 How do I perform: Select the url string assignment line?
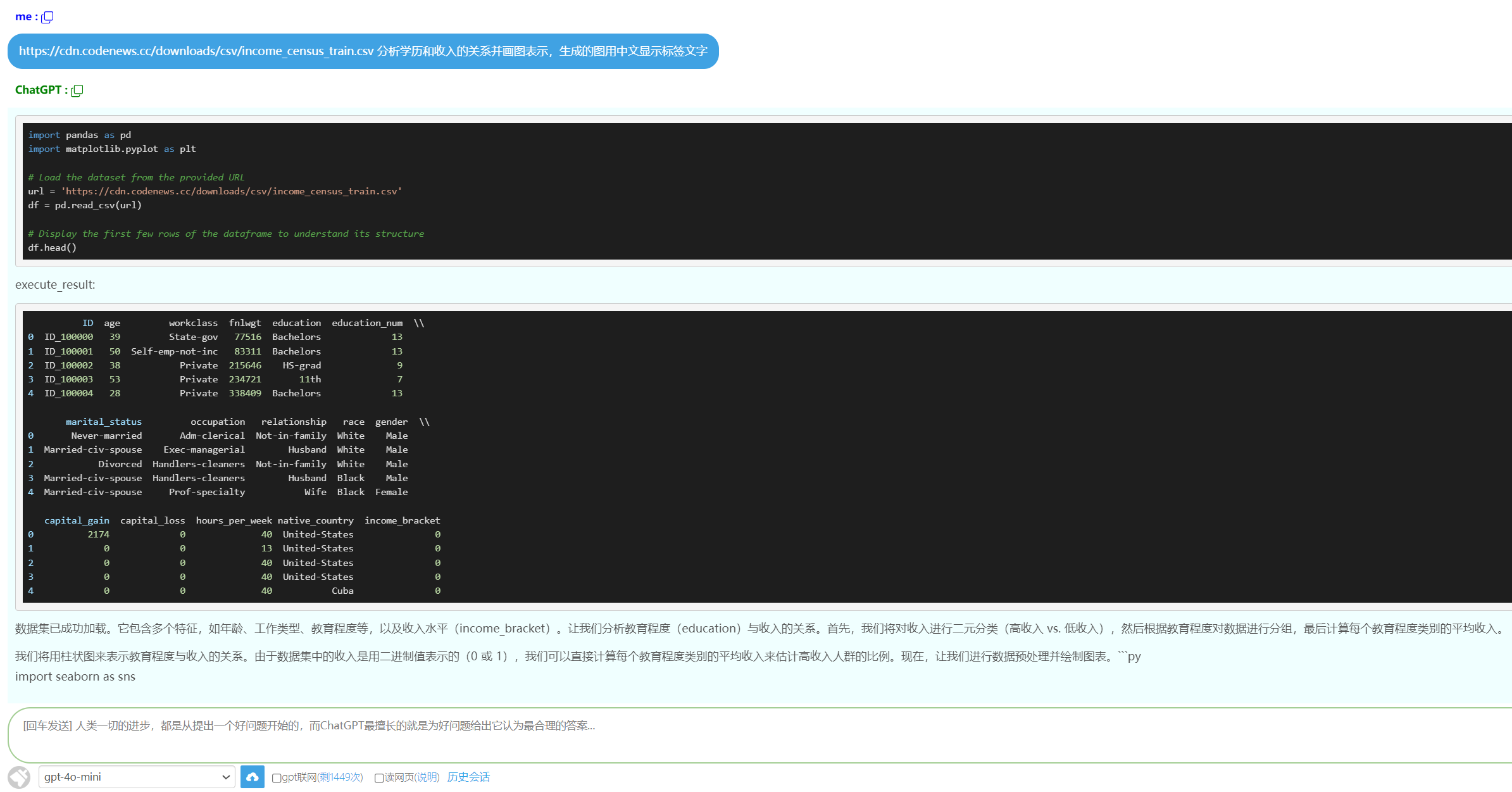pyautogui.click(x=215, y=191)
